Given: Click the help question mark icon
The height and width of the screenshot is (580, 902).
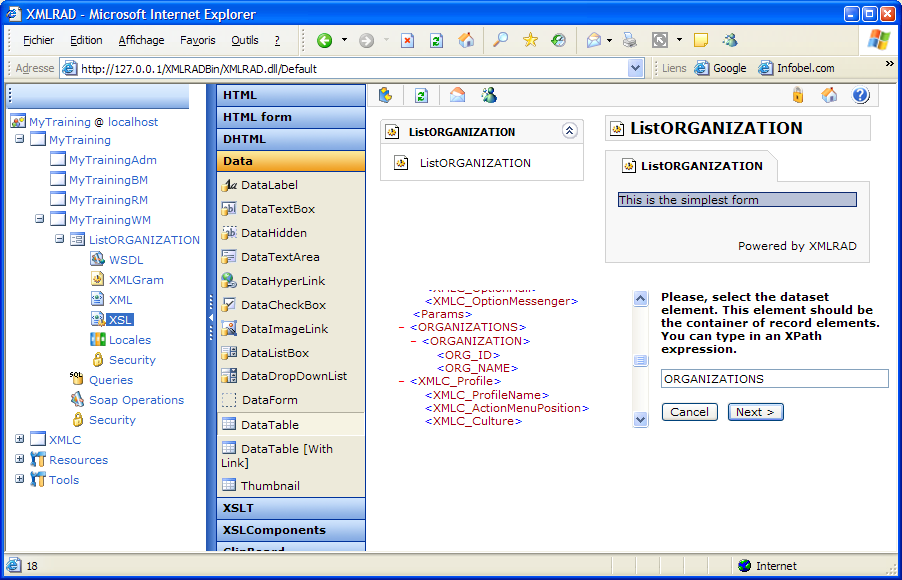Looking at the screenshot, I should click(x=860, y=96).
